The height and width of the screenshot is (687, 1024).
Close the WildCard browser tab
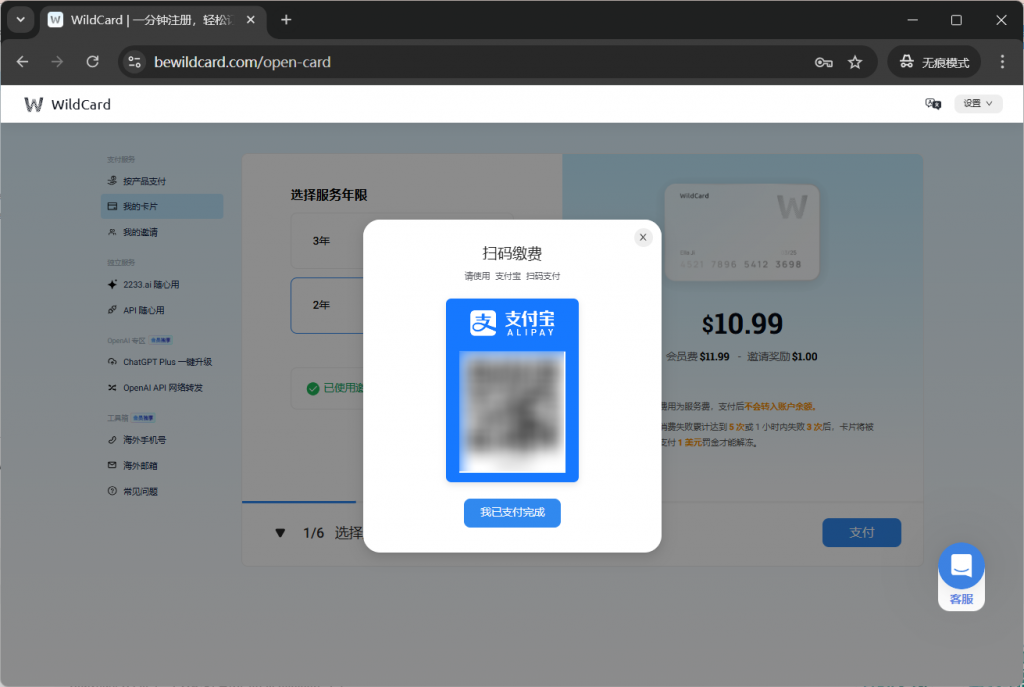point(251,20)
